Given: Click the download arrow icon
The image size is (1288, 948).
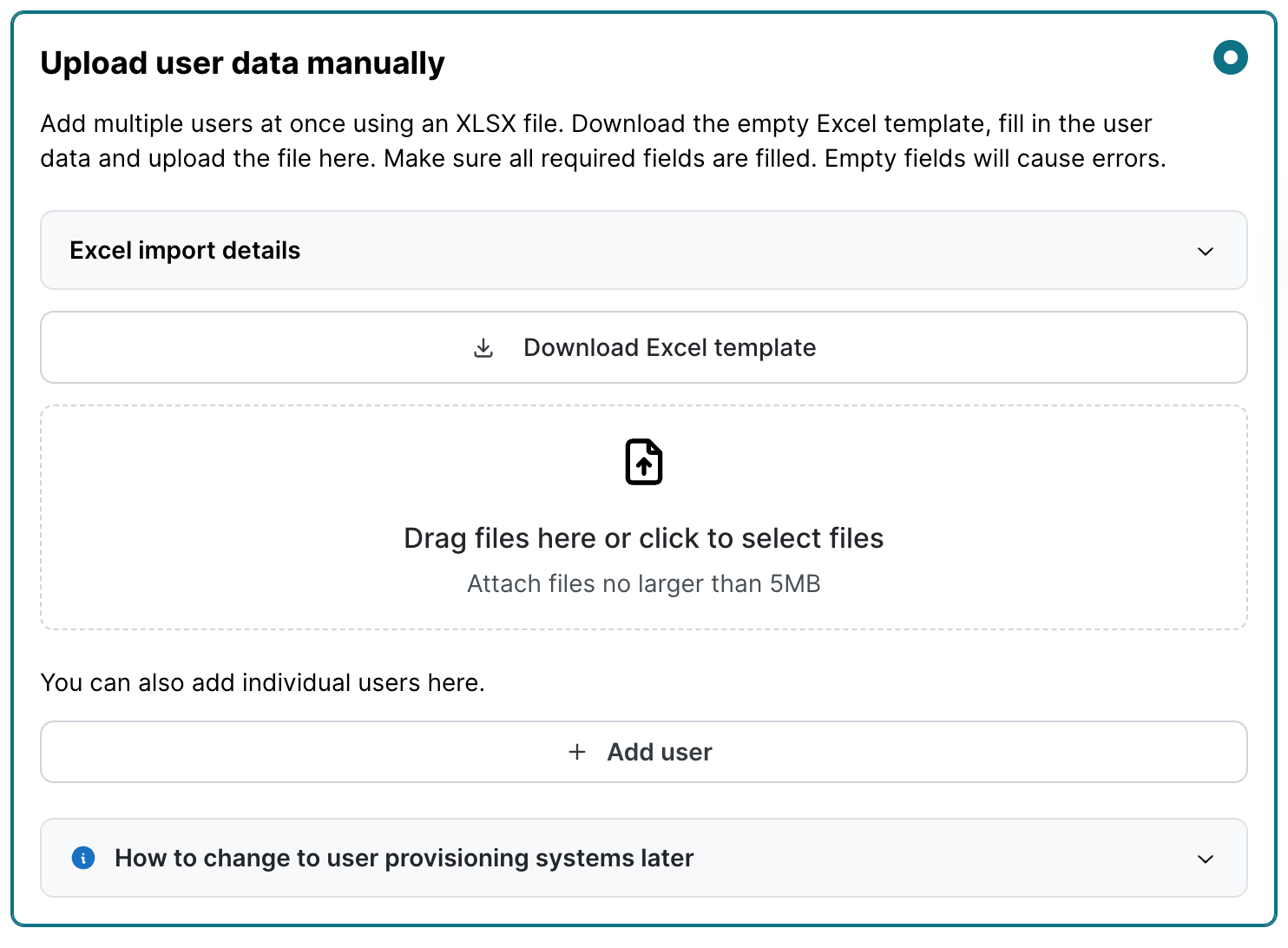Looking at the screenshot, I should click(483, 348).
